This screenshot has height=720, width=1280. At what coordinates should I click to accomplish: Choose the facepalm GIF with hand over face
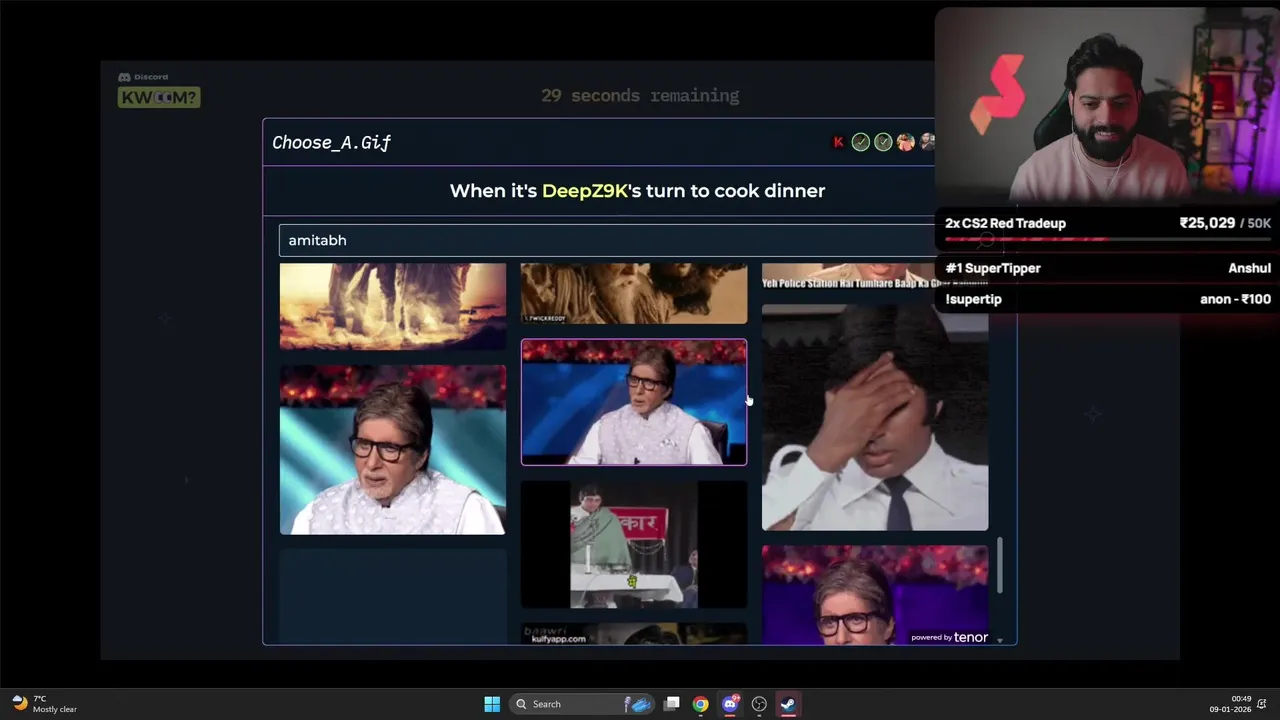(875, 417)
